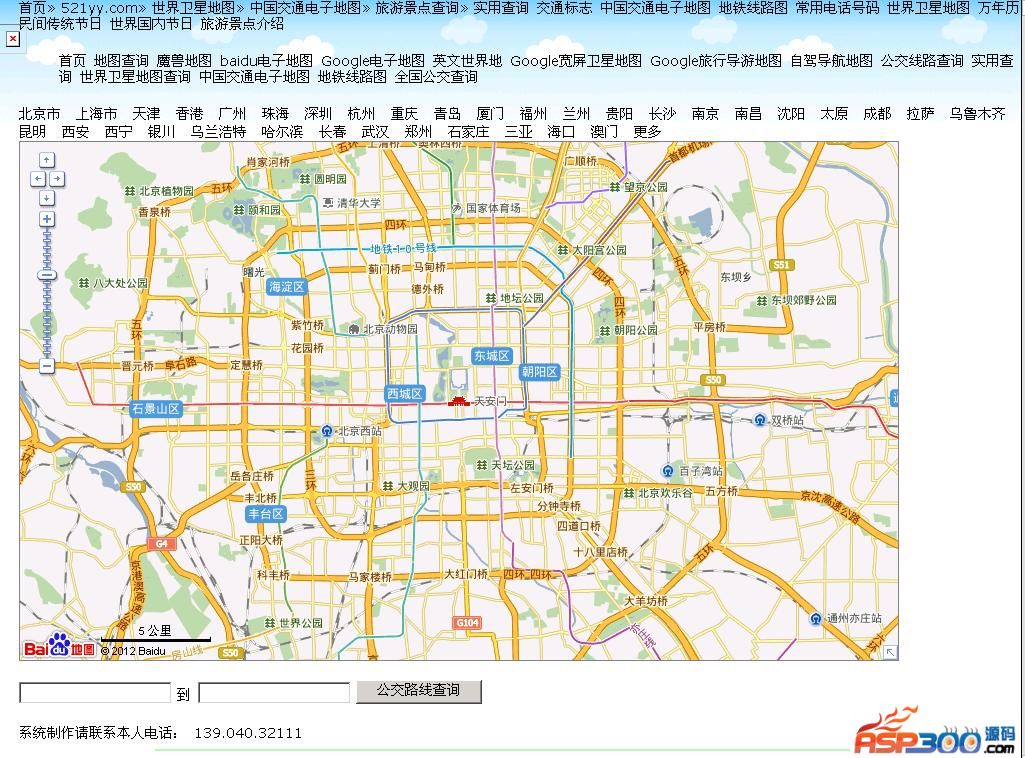Select the 西城区 district label
Viewport: 1025px width, 758px height.
pos(405,393)
